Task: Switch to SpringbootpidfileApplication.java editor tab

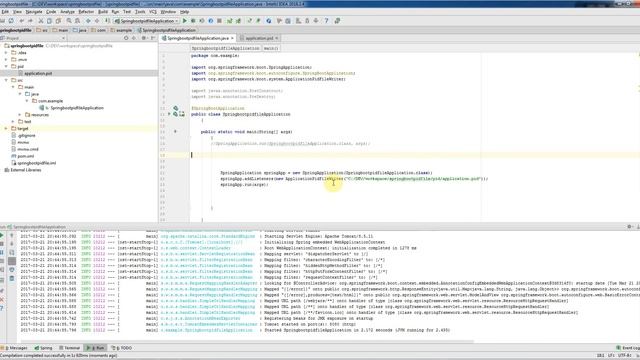Action: coord(198,38)
